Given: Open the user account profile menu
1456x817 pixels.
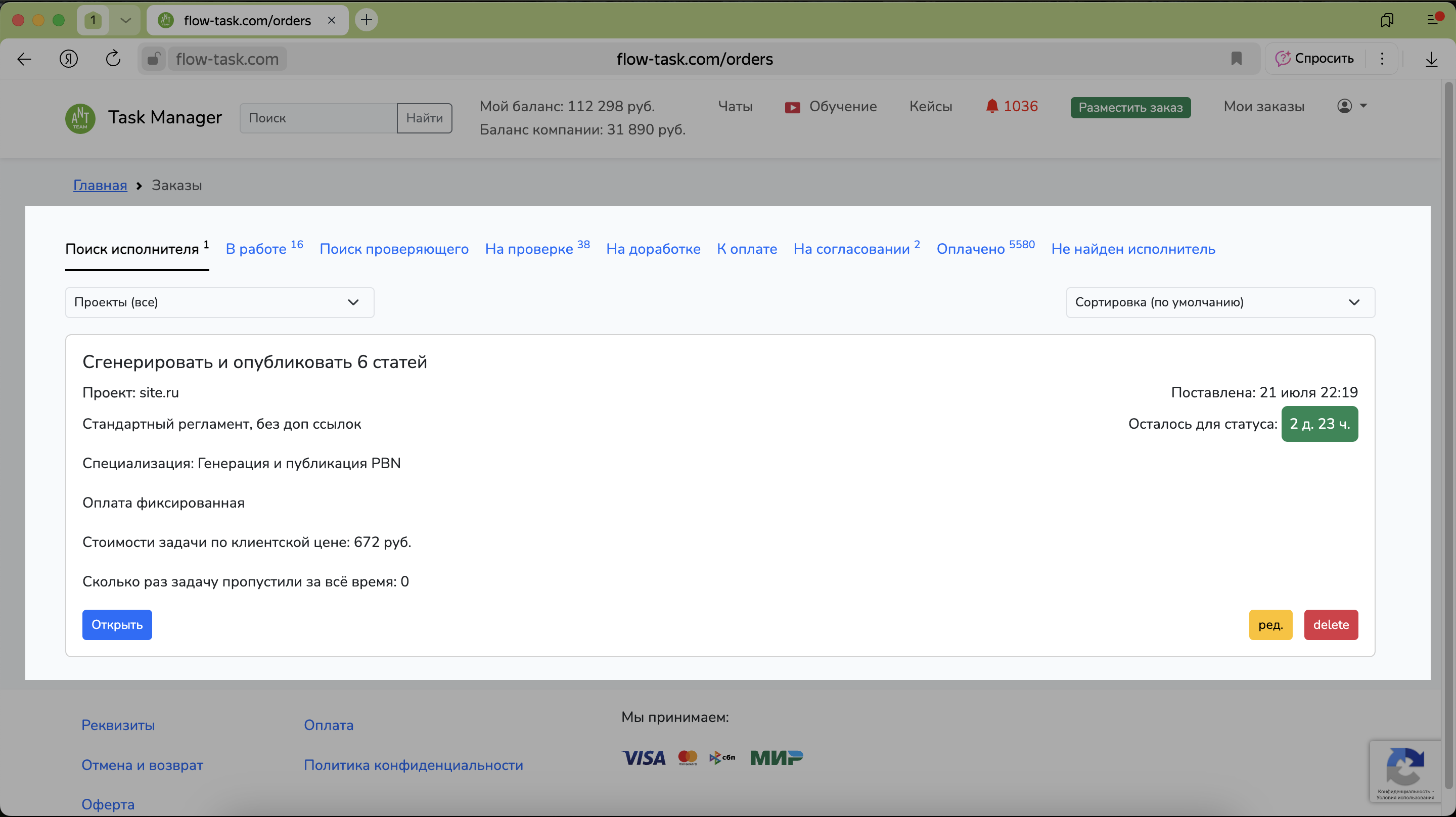Looking at the screenshot, I should (1351, 106).
